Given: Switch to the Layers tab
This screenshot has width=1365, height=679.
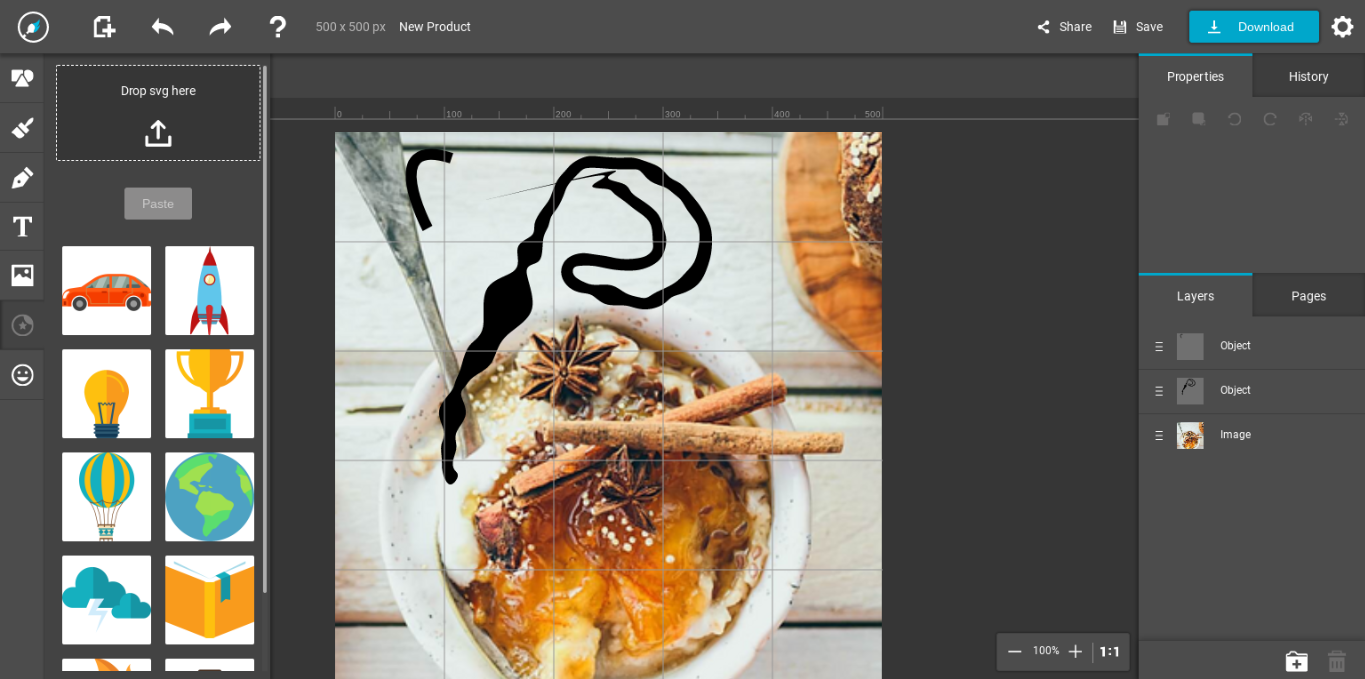Looking at the screenshot, I should (1195, 296).
